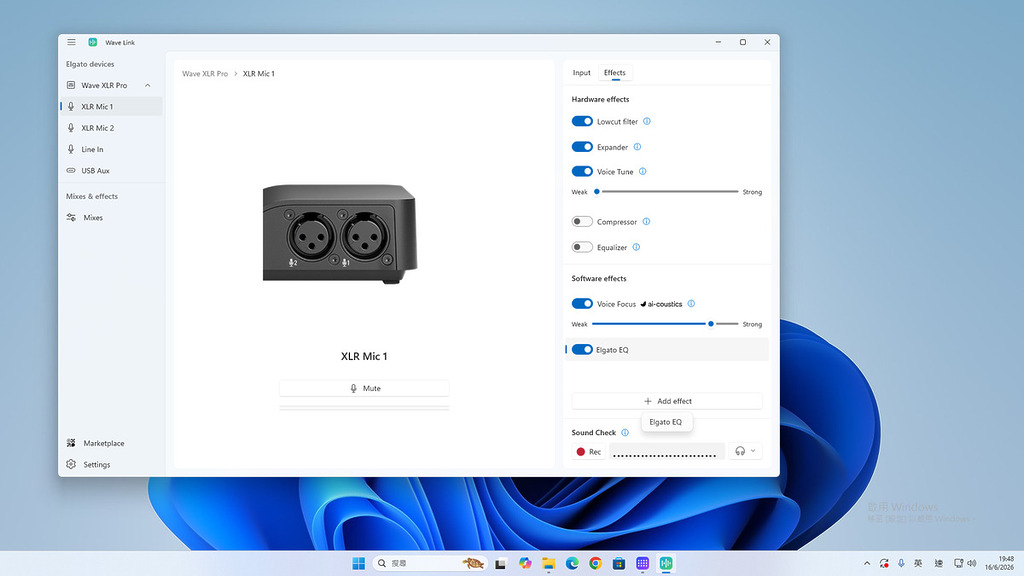Click the Add effect button
The height and width of the screenshot is (576, 1024).
[x=667, y=401]
